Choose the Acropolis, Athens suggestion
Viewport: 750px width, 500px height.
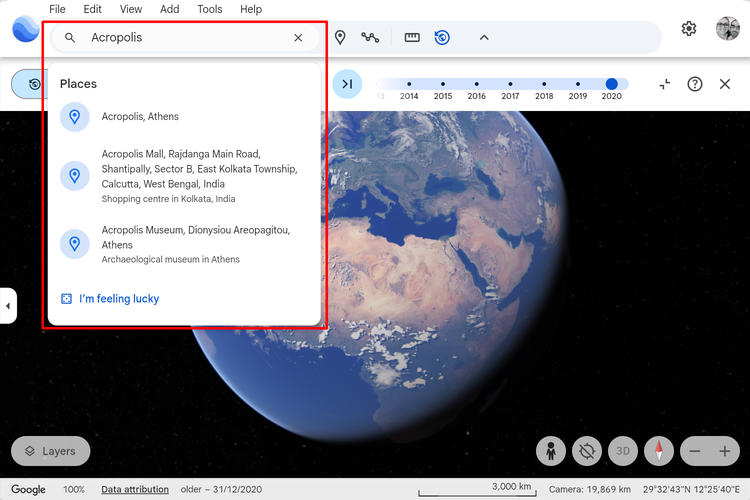pos(184,117)
